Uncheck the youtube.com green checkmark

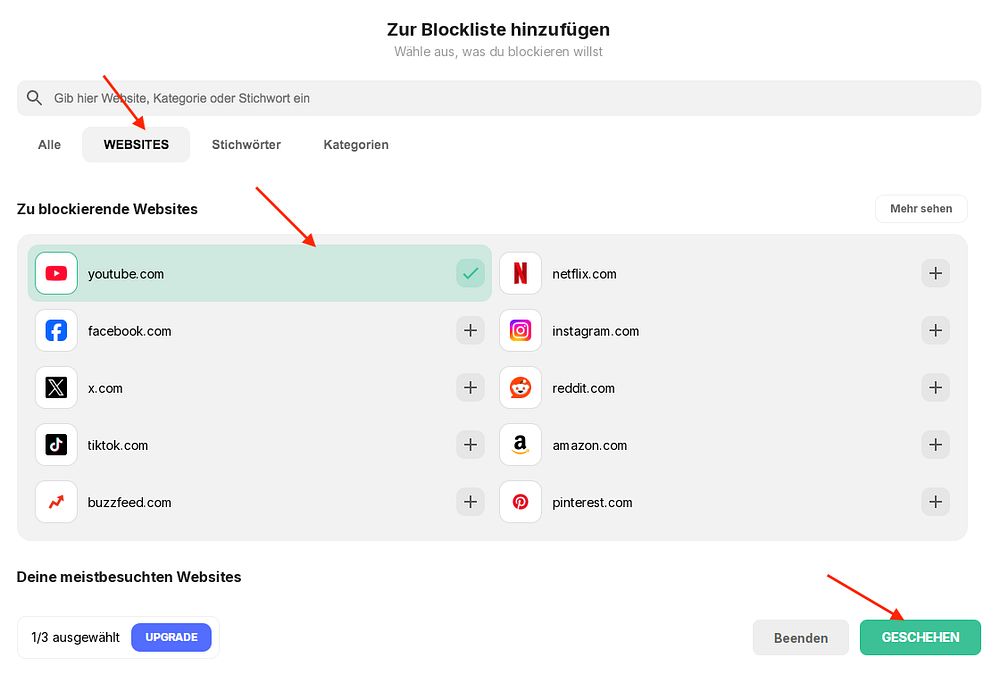tap(471, 274)
